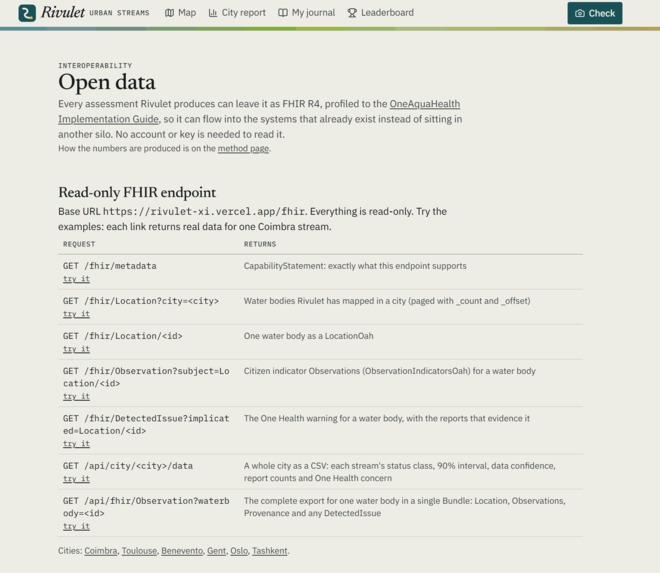Click the open book icon beside My journal

(x=283, y=13)
